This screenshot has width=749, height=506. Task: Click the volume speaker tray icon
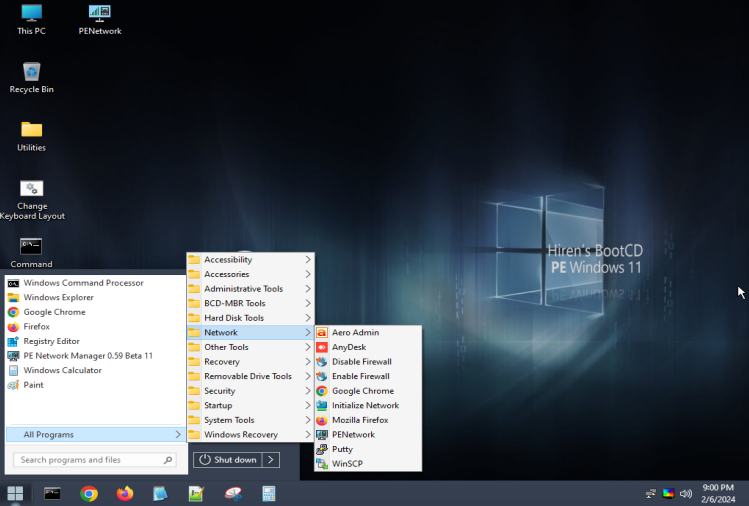tap(686, 494)
